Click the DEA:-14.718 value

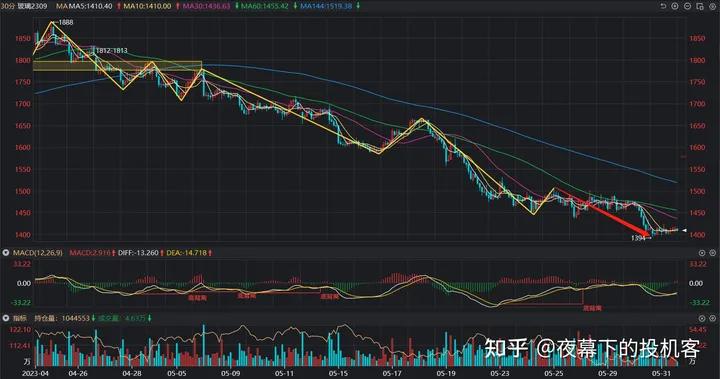186,253
